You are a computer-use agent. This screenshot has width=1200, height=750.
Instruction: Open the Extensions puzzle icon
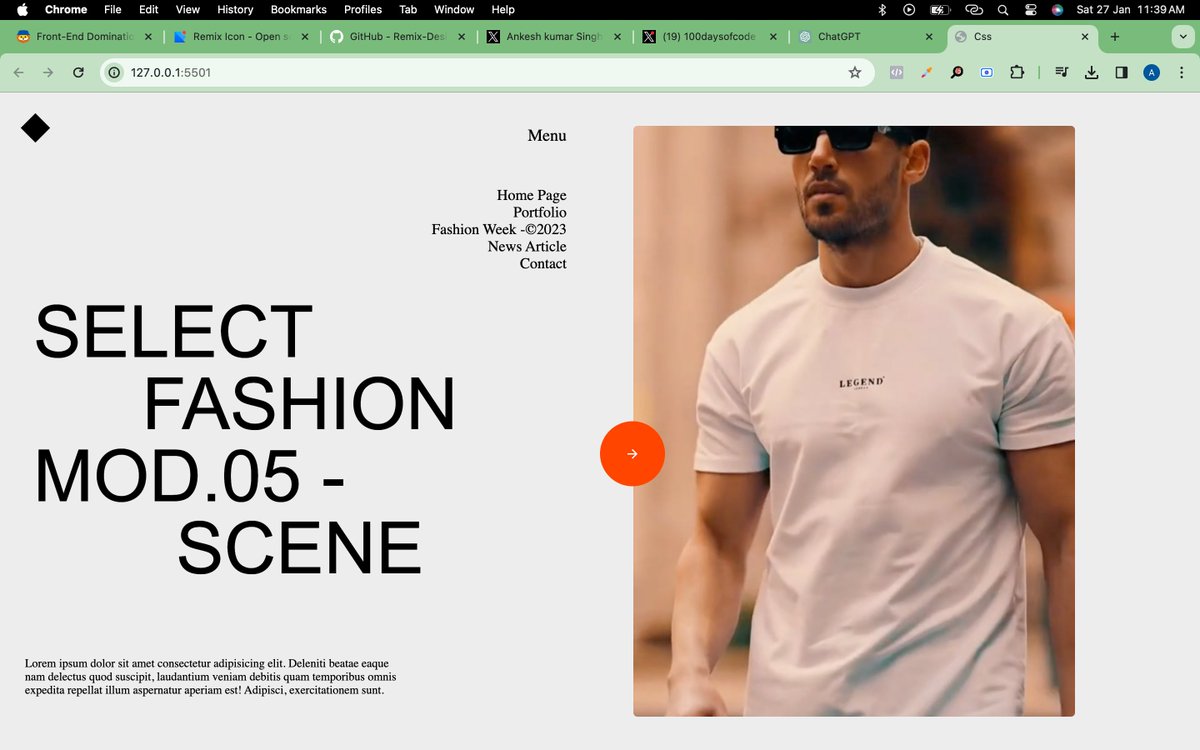pyautogui.click(x=1017, y=72)
